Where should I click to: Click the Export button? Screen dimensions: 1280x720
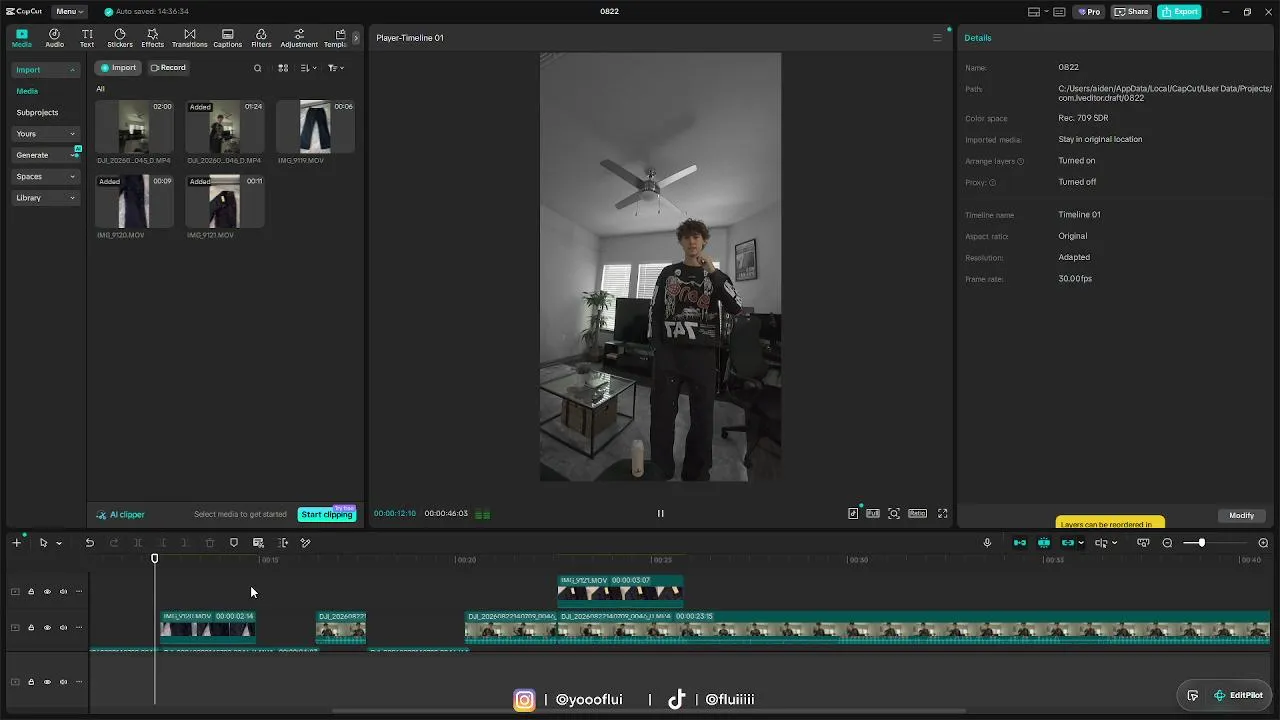pyautogui.click(x=1179, y=12)
